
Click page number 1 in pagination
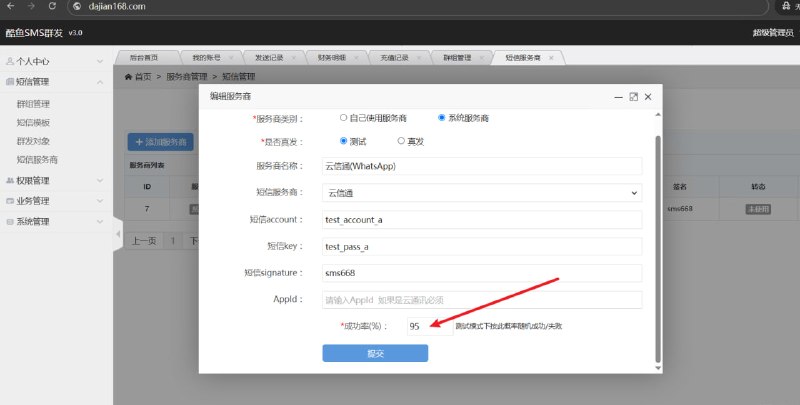pos(173,241)
